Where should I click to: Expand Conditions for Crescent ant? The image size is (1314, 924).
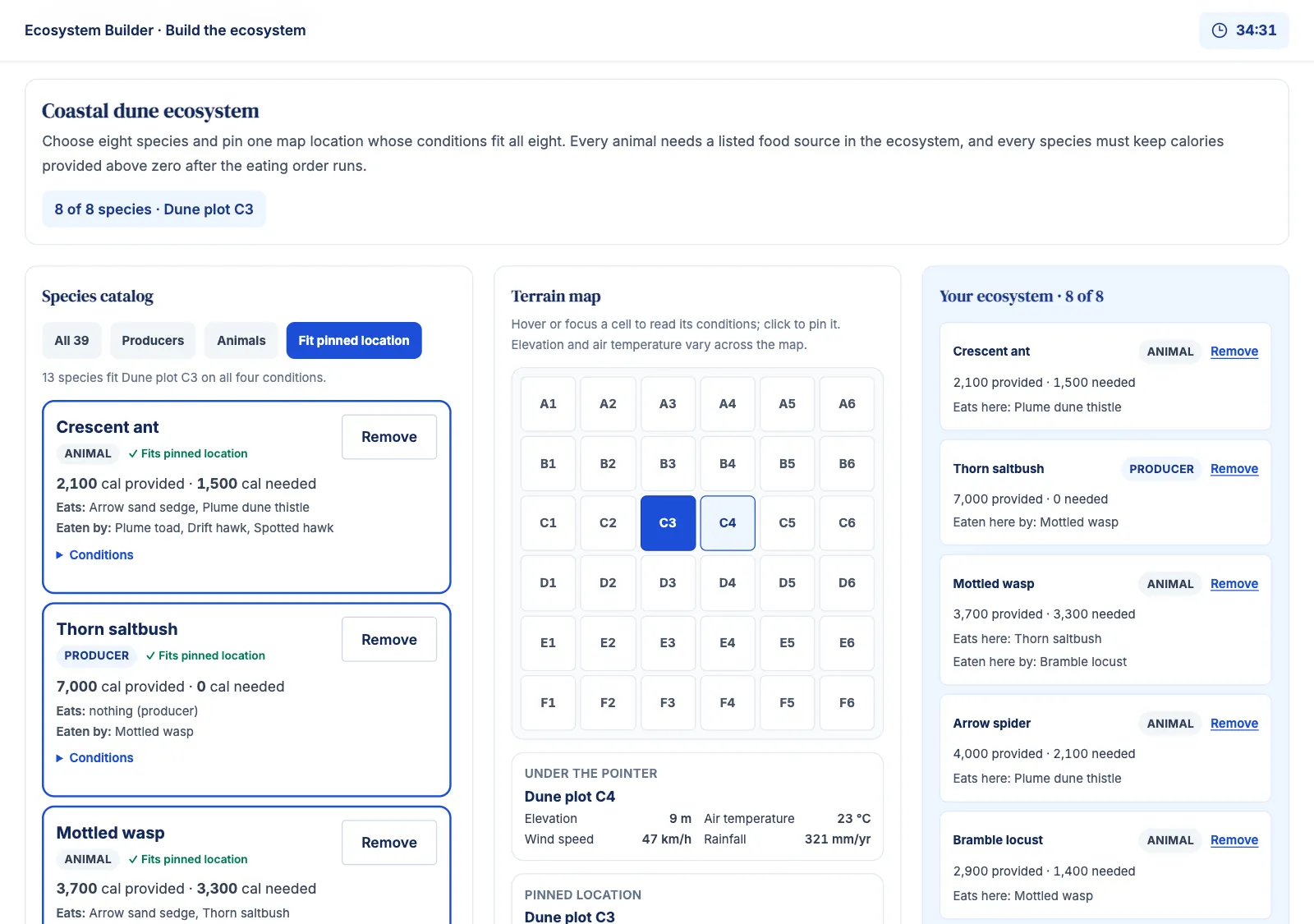point(94,555)
